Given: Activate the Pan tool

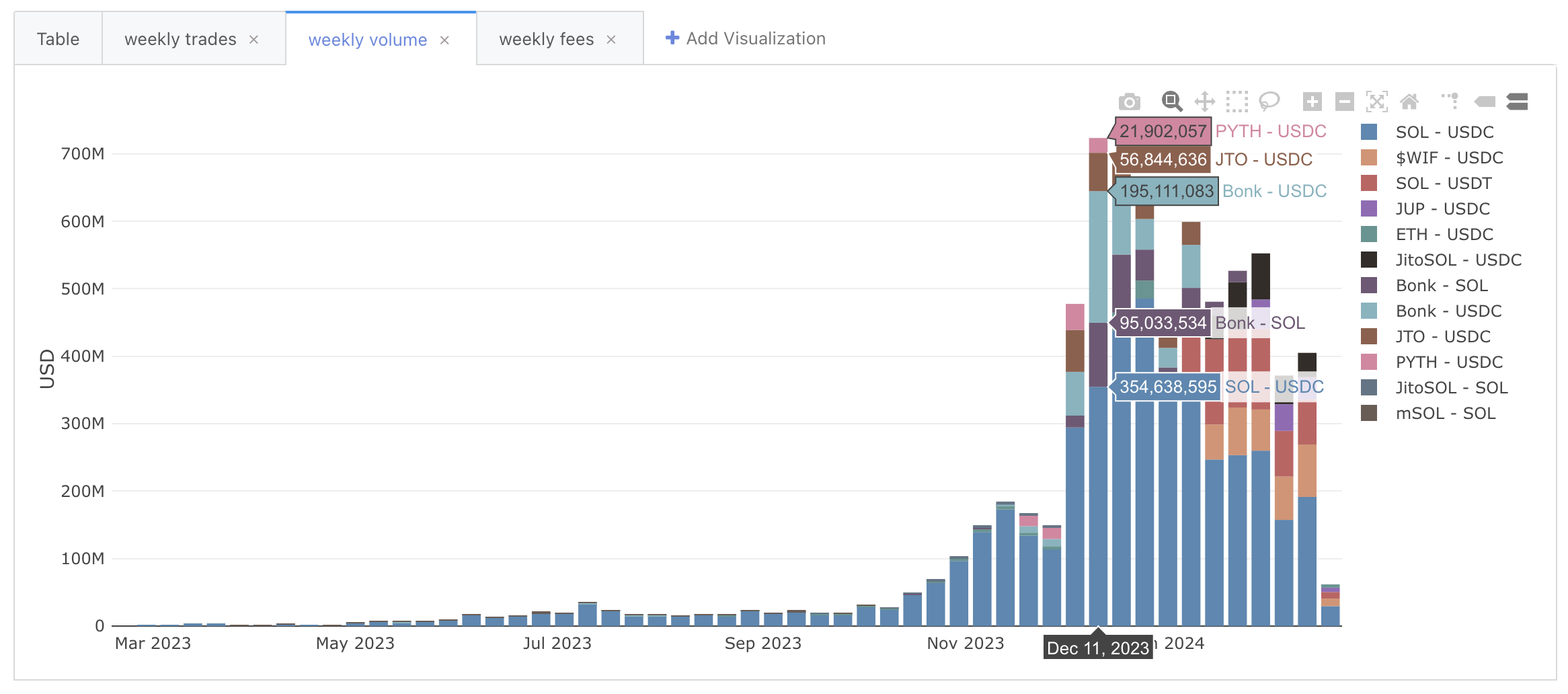Looking at the screenshot, I should coord(1204,102).
